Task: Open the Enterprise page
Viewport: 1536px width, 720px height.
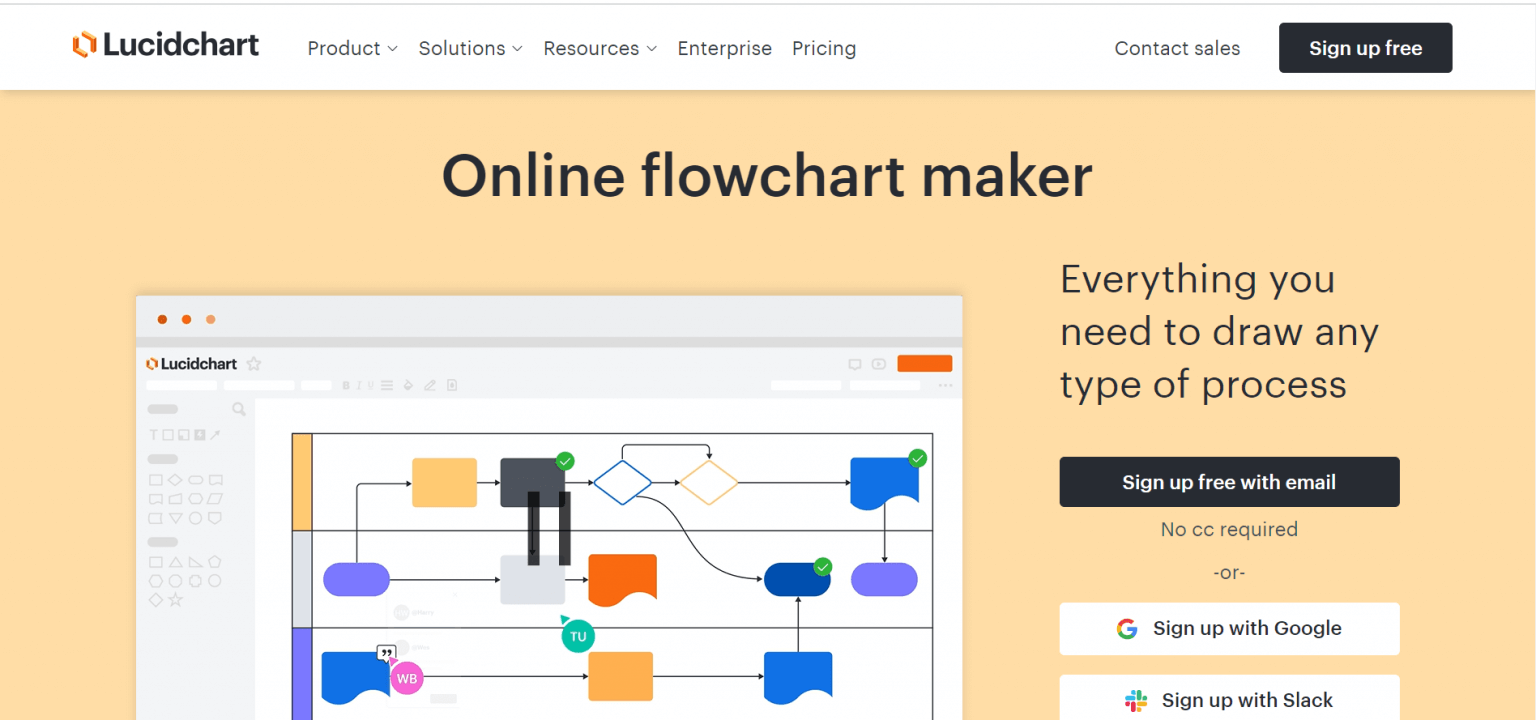Action: [x=724, y=48]
